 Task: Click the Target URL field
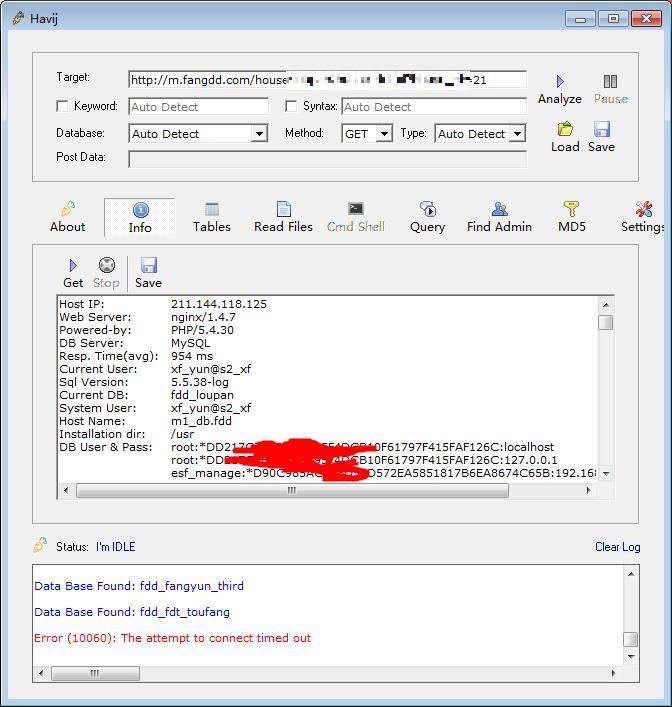(x=327, y=80)
